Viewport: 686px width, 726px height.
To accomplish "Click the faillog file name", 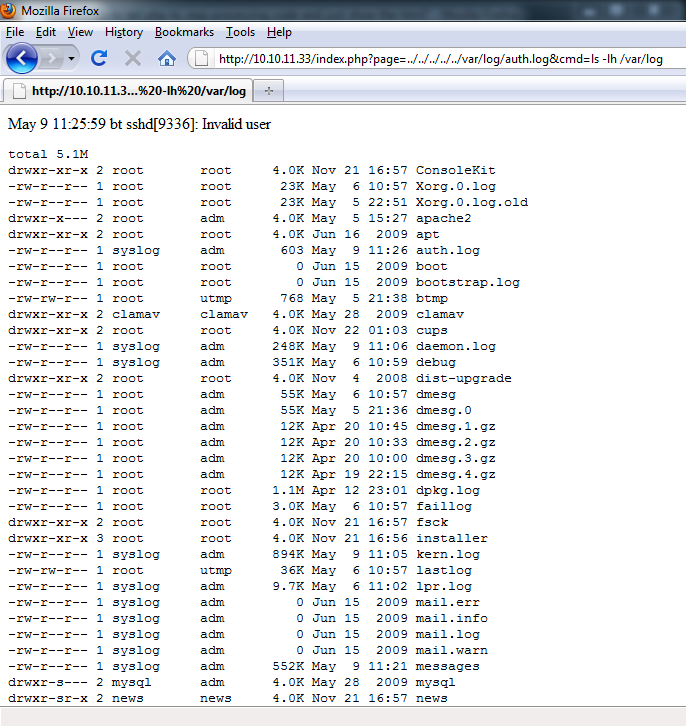I will tap(443, 507).
